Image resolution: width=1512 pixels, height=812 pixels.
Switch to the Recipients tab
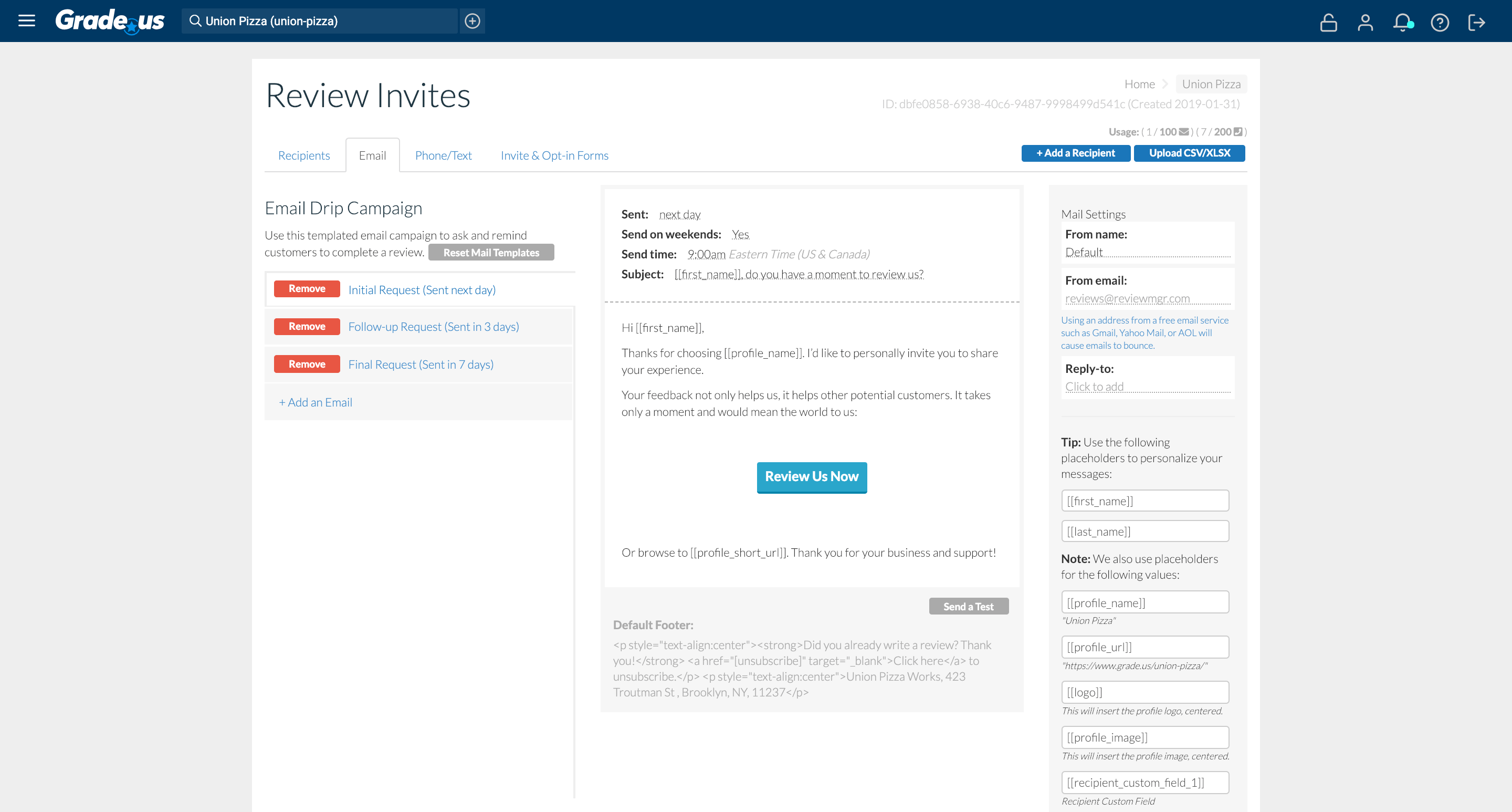point(304,155)
